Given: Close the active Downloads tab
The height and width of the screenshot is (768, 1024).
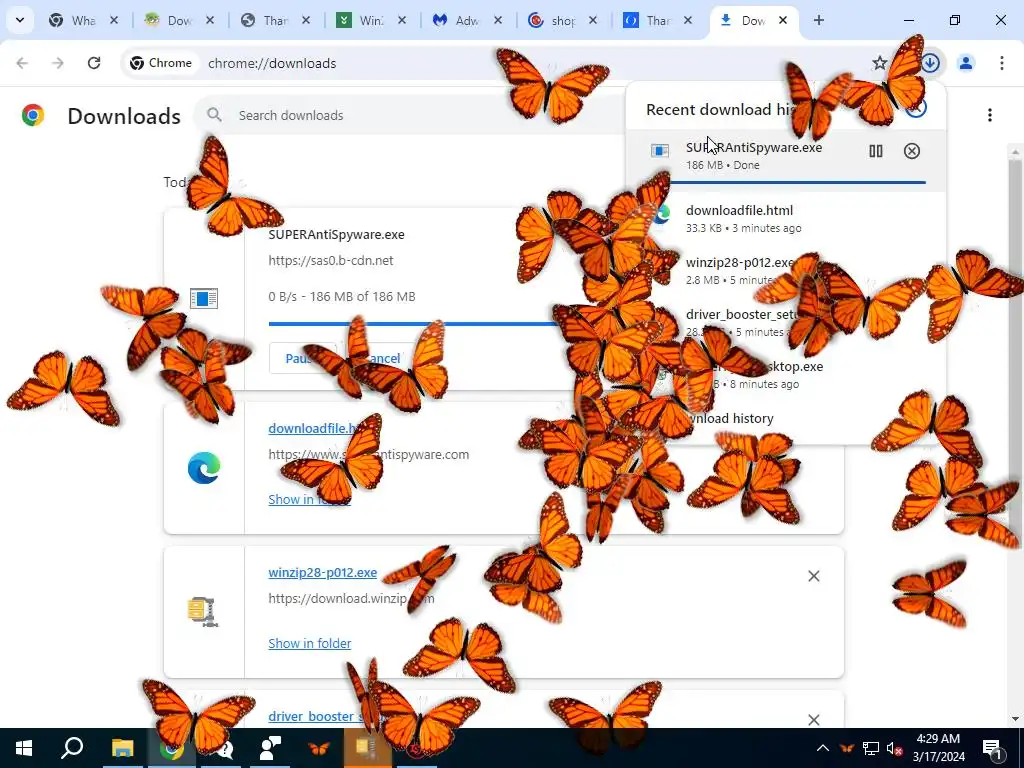Looking at the screenshot, I should [x=782, y=20].
